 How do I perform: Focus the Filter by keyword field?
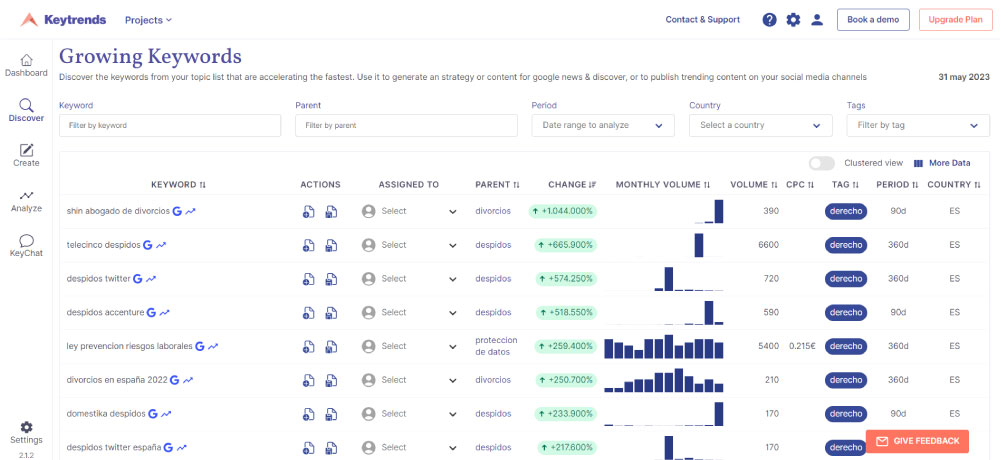[x=170, y=126]
